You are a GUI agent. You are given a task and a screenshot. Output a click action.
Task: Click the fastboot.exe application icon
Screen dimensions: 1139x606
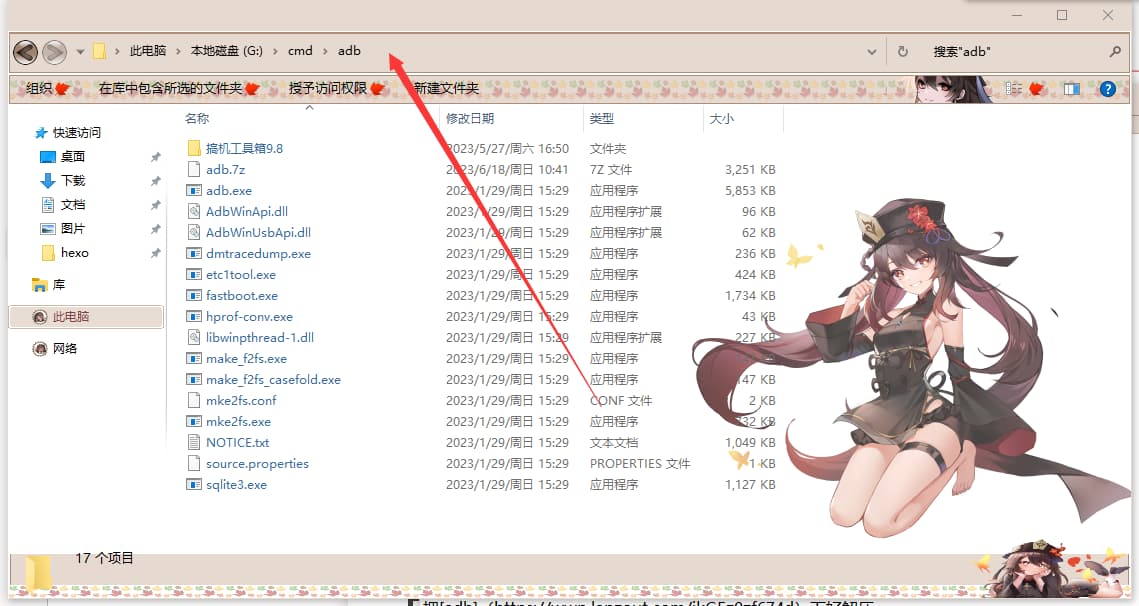click(x=194, y=296)
